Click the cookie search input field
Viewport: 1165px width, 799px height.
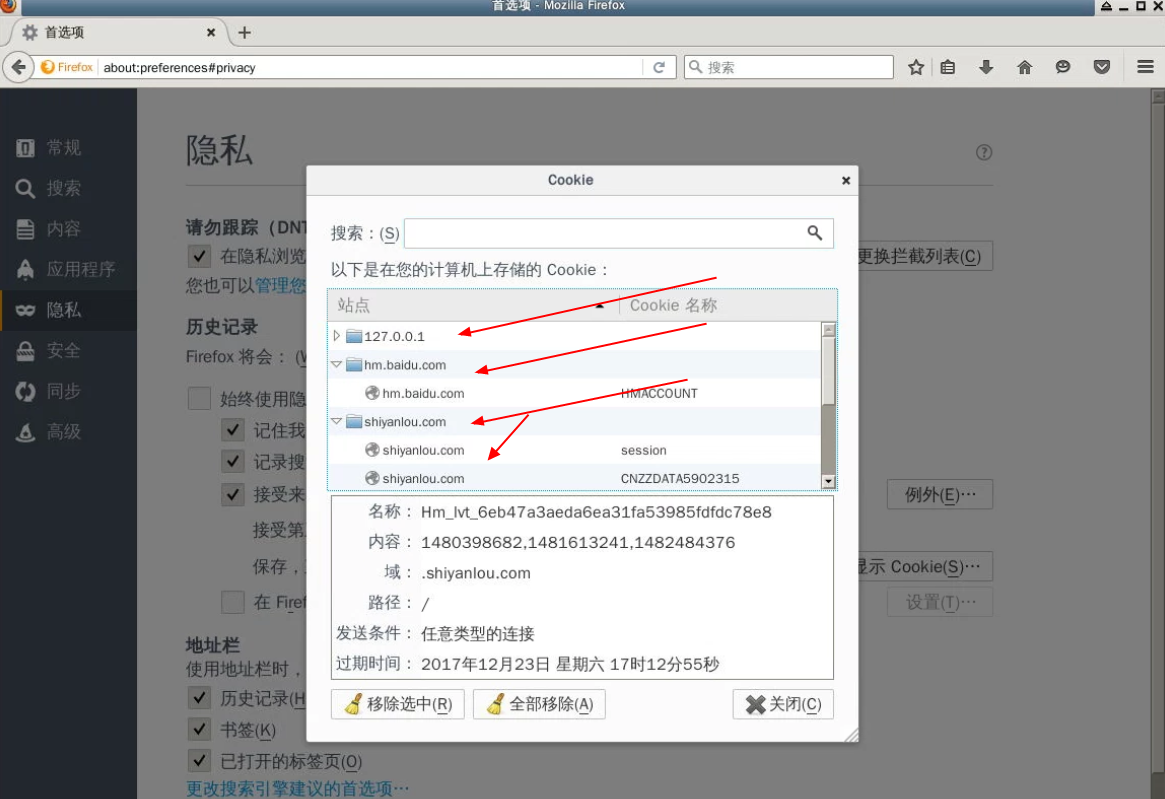click(x=618, y=233)
